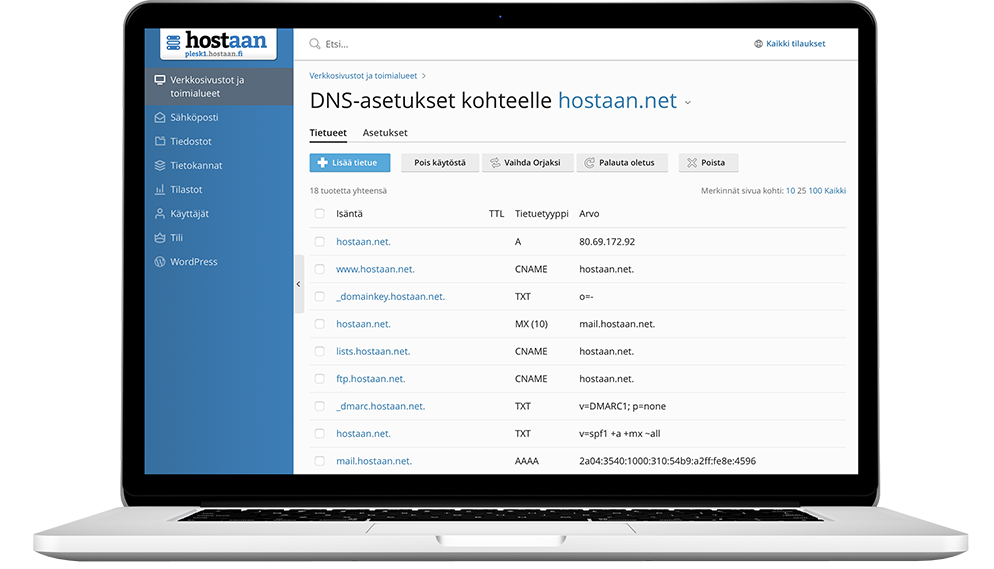The image size is (994, 569).
Task: Check the www.hostaan.net row checkbox
Action: coord(320,269)
